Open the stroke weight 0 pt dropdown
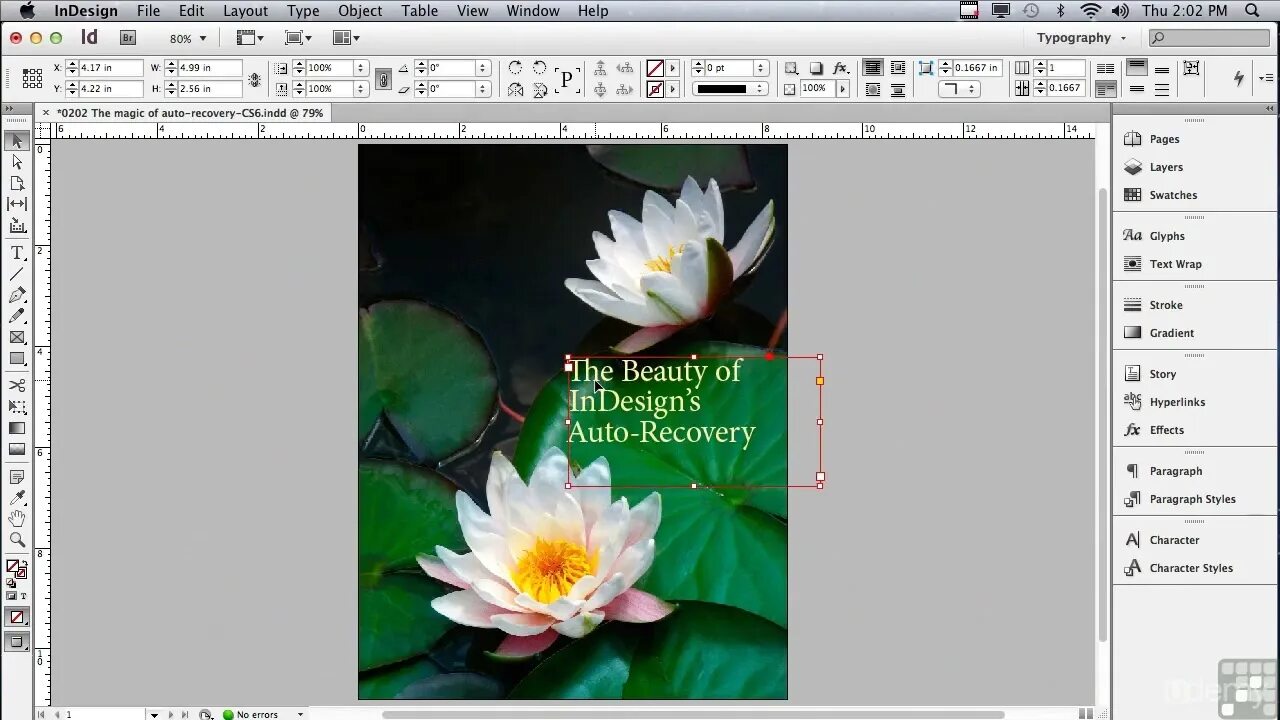The width and height of the screenshot is (1280, 720). pos(760,68)
